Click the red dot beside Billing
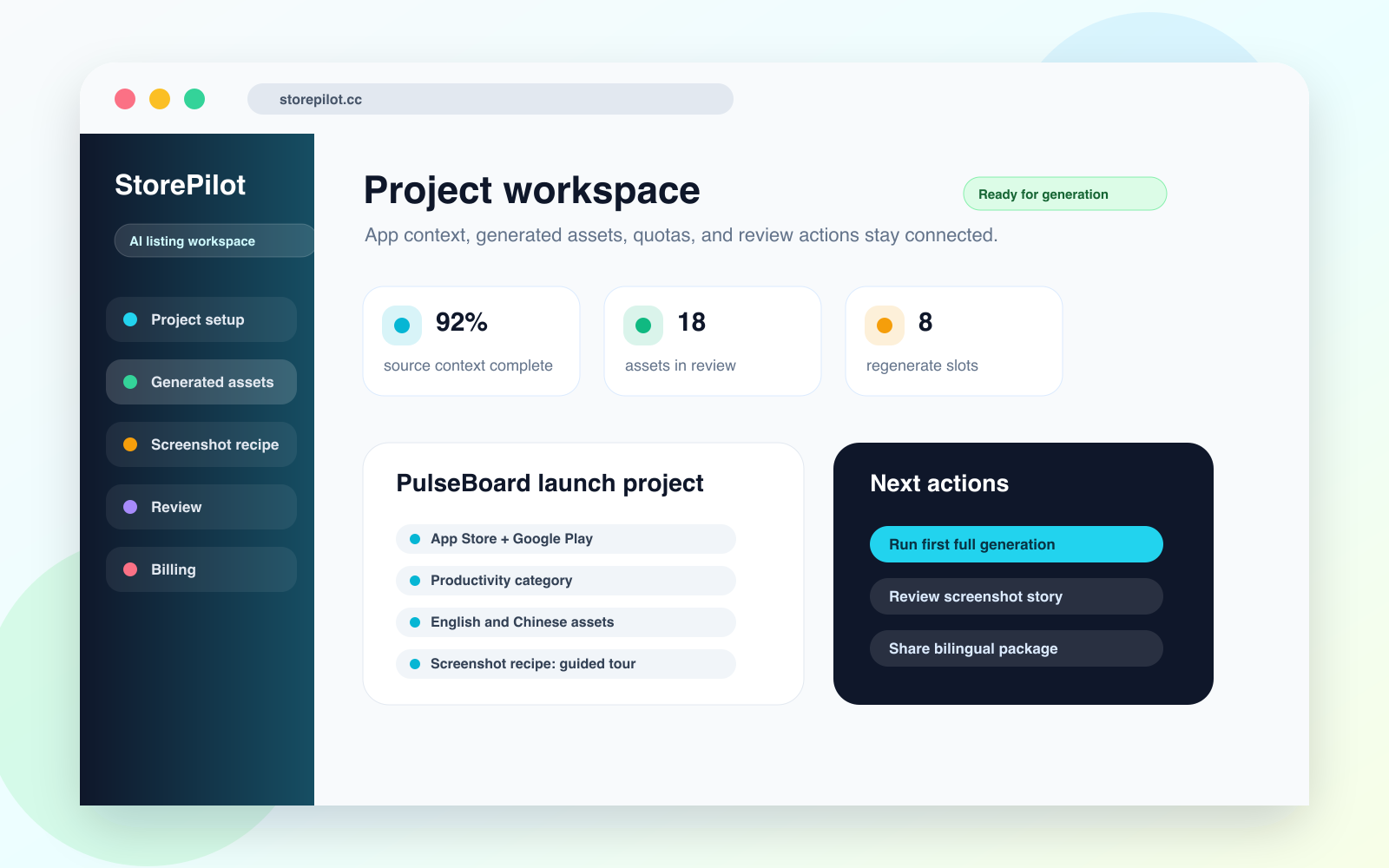Image resolution: width=1389 pixels, height=868 pixels. (130, 569)
